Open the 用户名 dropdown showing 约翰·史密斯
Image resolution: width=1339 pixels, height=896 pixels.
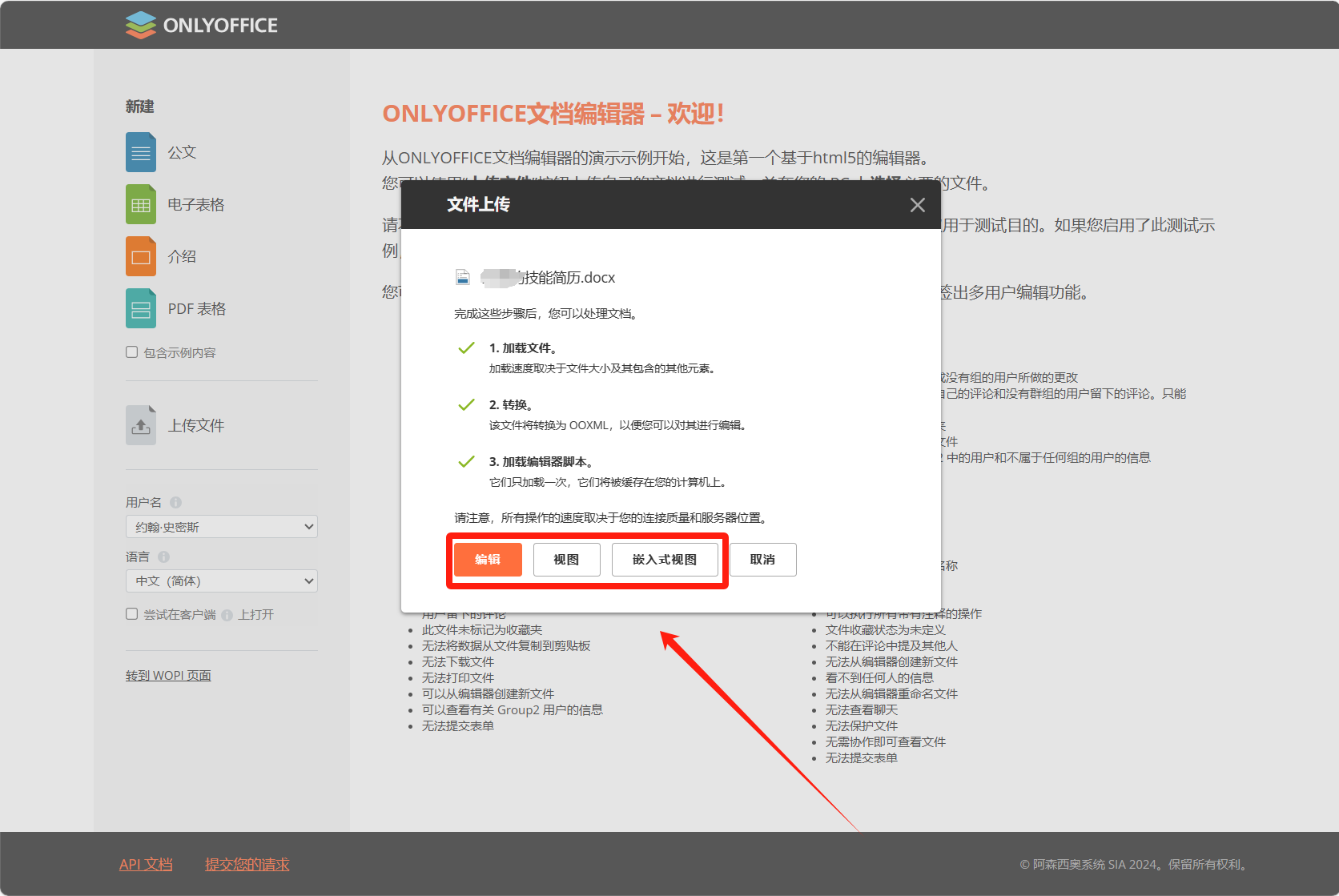222,527
